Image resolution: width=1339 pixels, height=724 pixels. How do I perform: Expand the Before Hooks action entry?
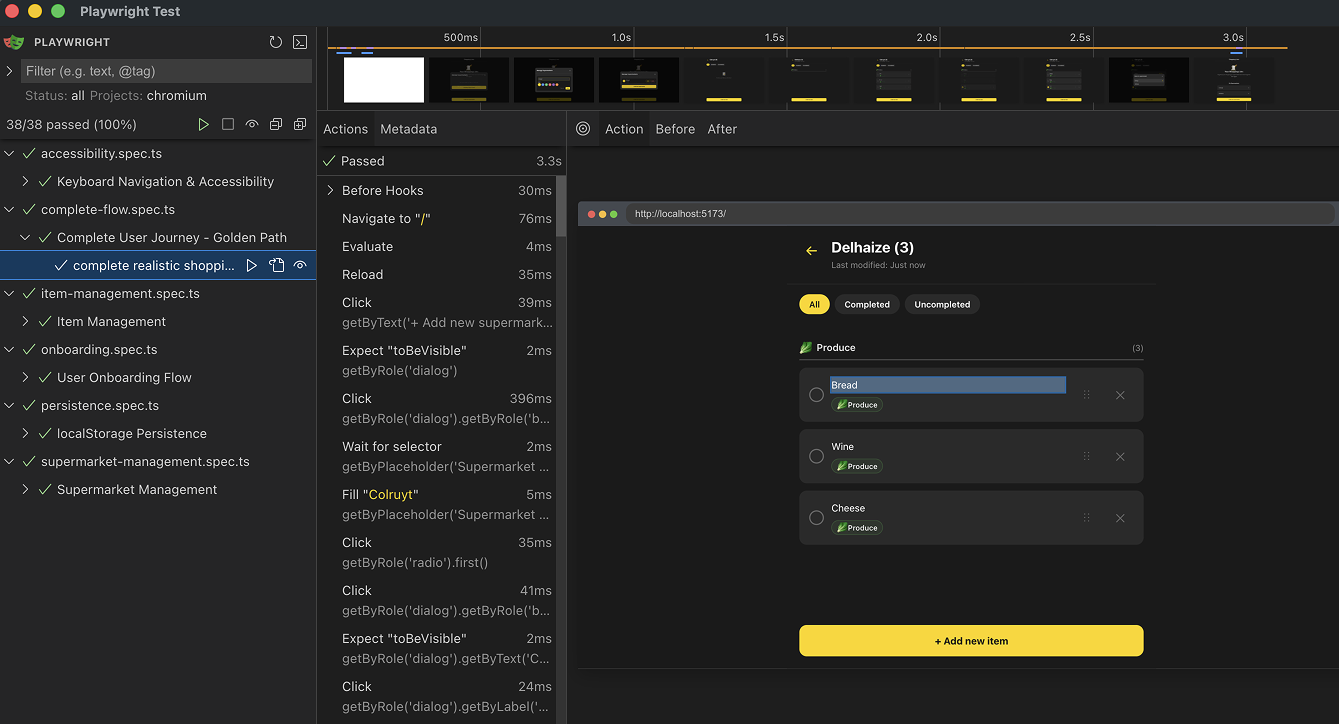click(330, 190)
